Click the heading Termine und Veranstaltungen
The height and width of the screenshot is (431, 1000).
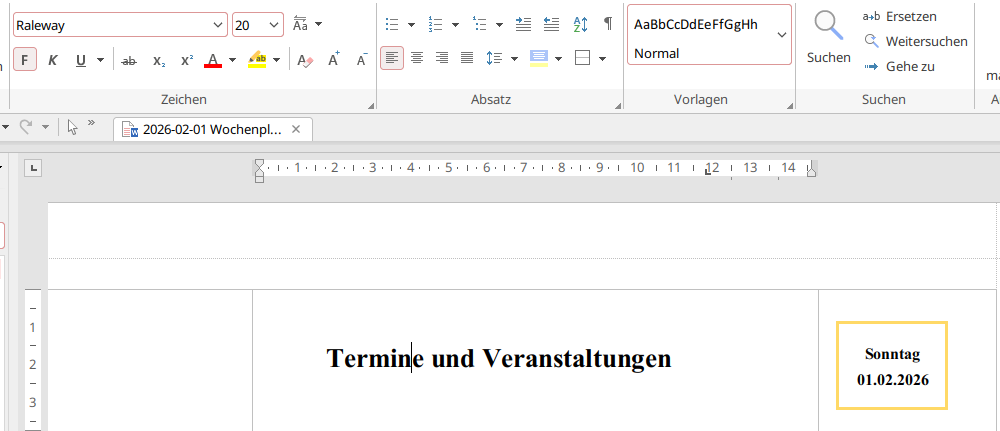[x=499, y=358]
